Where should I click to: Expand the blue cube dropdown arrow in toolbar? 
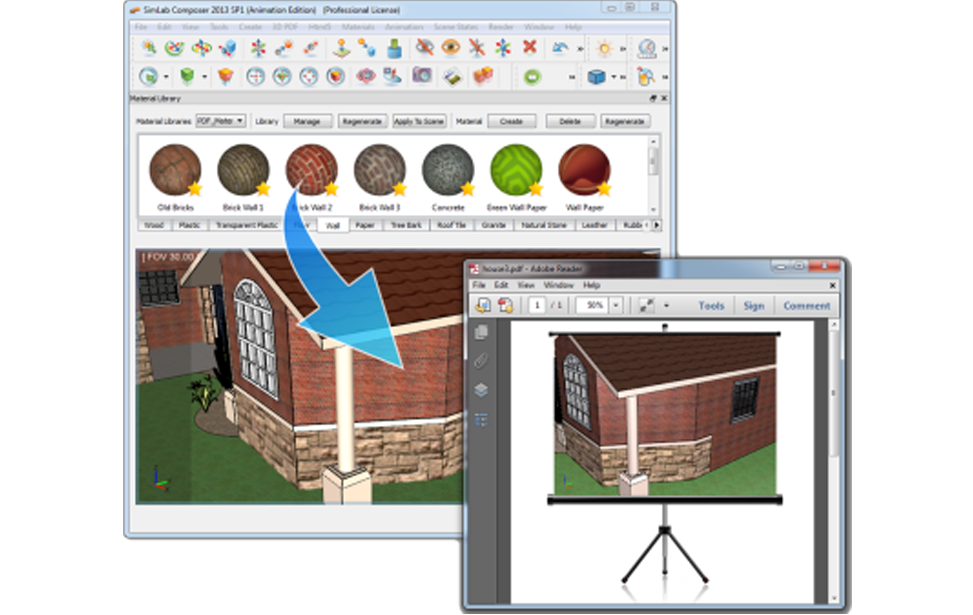614,76
